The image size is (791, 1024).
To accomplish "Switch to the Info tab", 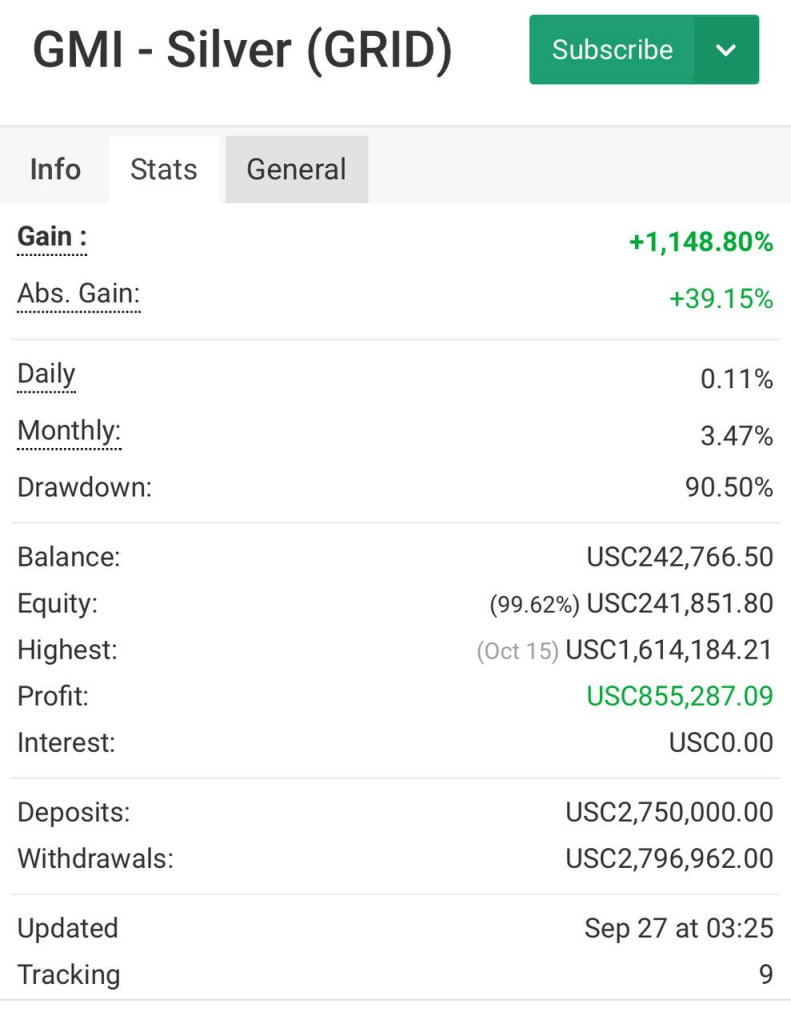I will (x=55, y=170).
